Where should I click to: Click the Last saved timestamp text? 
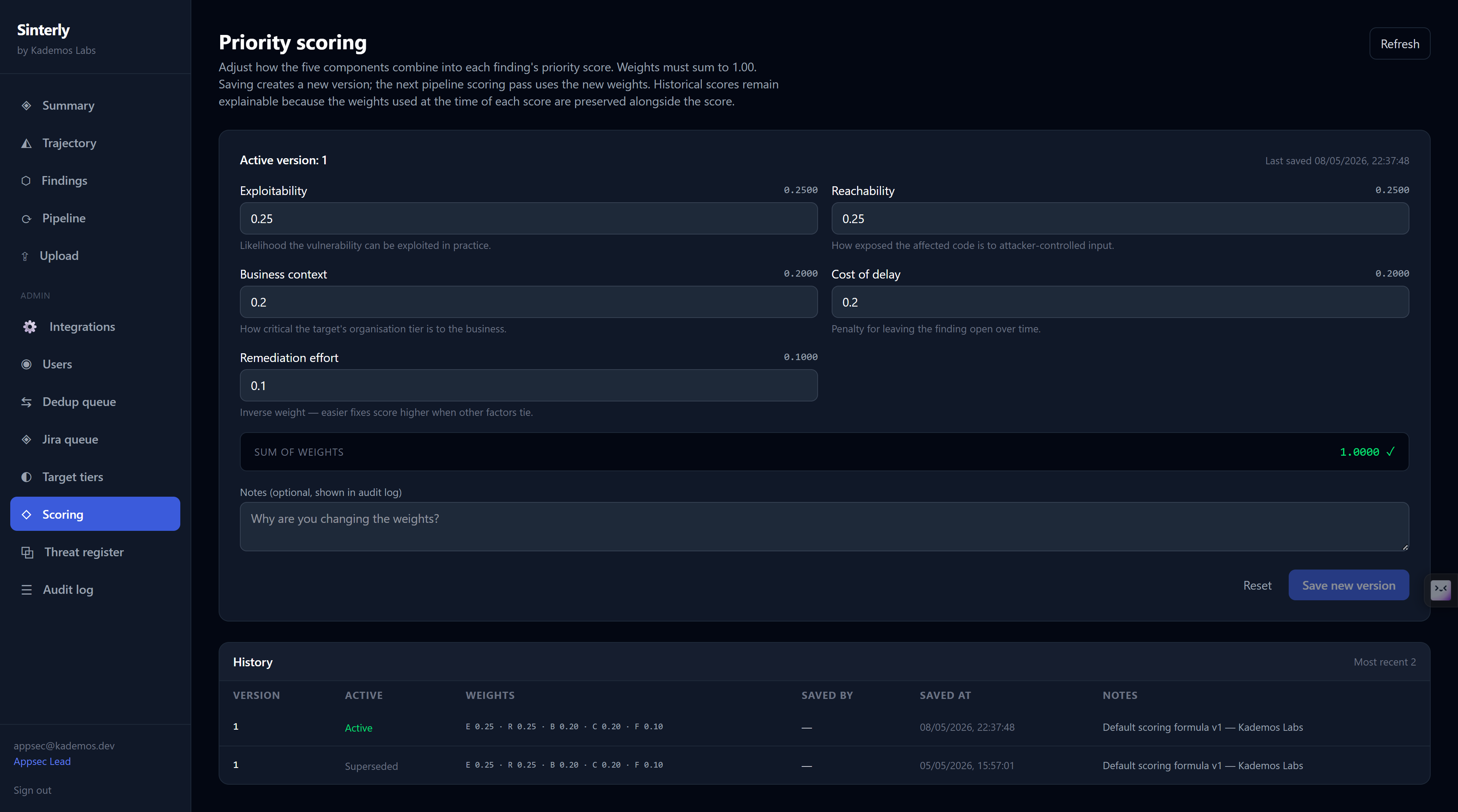pyautogui.click(x=1337, y=161)
